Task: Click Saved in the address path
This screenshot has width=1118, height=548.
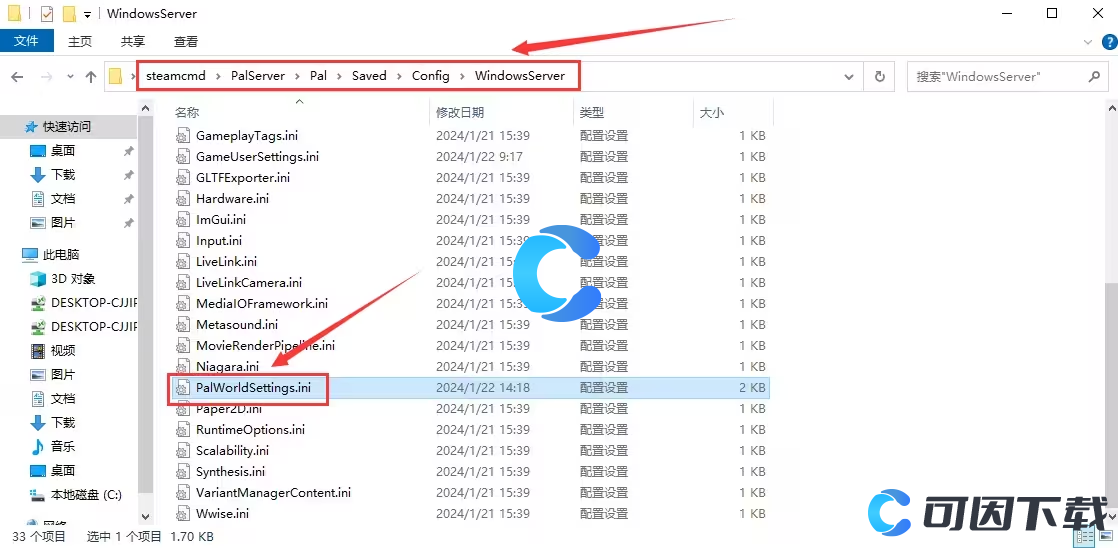Action: pyautogui.click(x=369, y=76)
